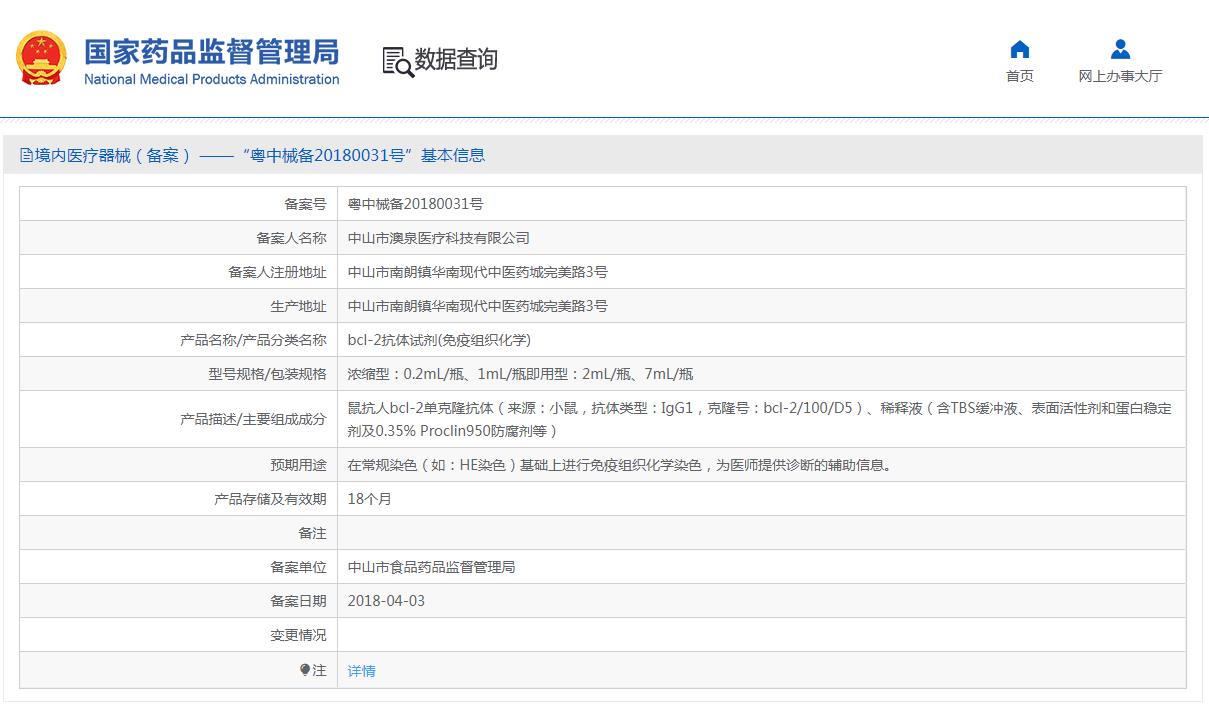
Task: Click the 数据查询 search icon
Action: coord(397,61)
